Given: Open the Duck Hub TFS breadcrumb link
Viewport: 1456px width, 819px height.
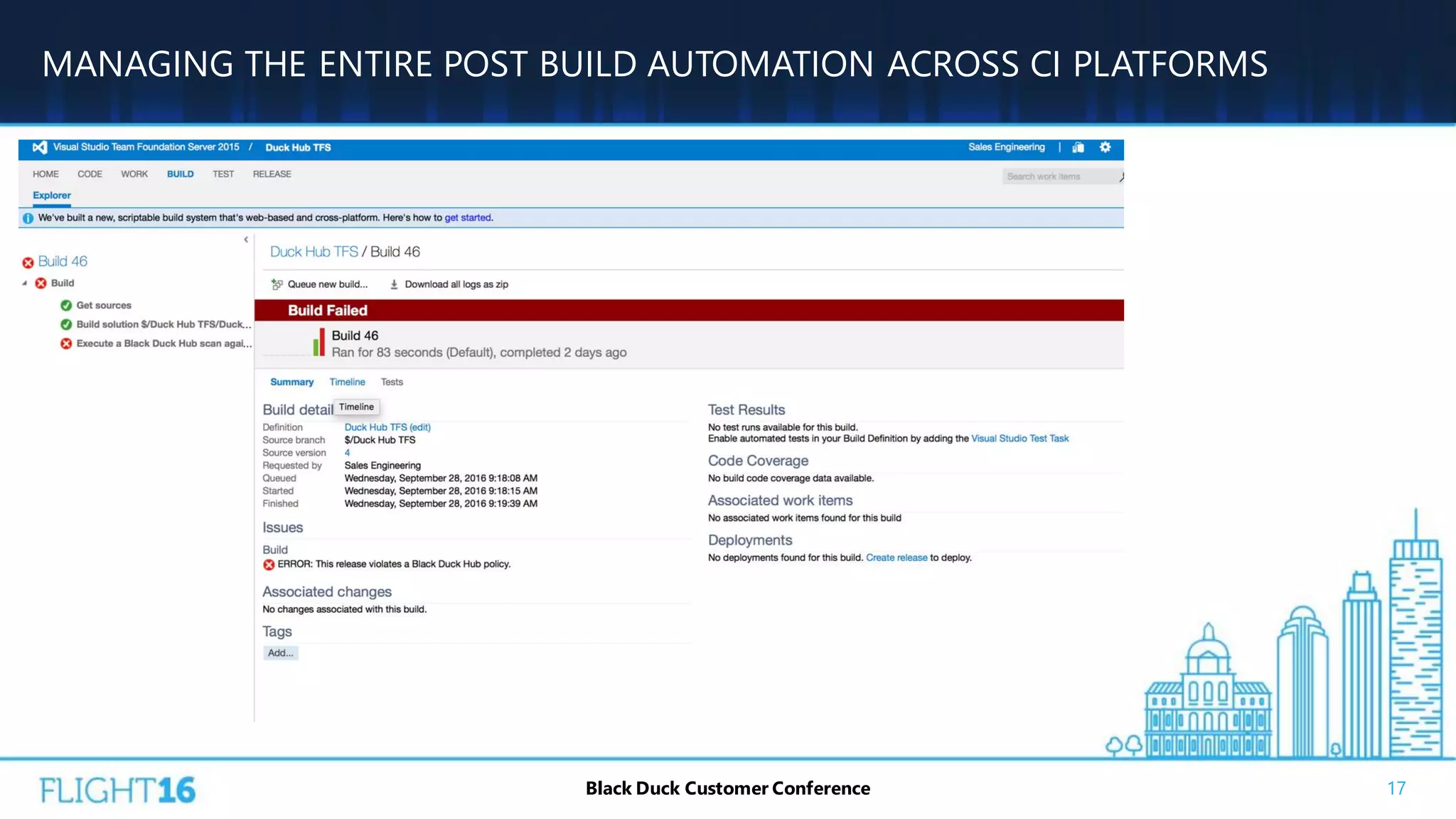Looking at the screenshot, I should pyautogui.click(x=314, y=252).
